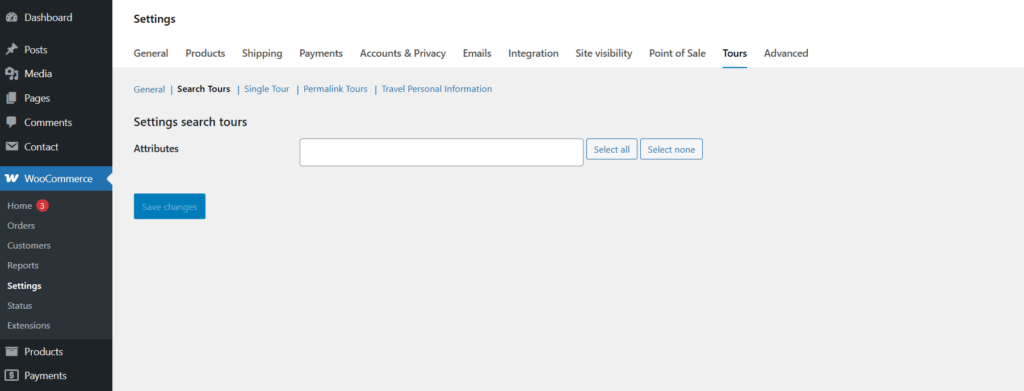The height and width of the screenshot is (391, 1024).
Task: Click the Payments dollar icon
Action: (11, 375)
